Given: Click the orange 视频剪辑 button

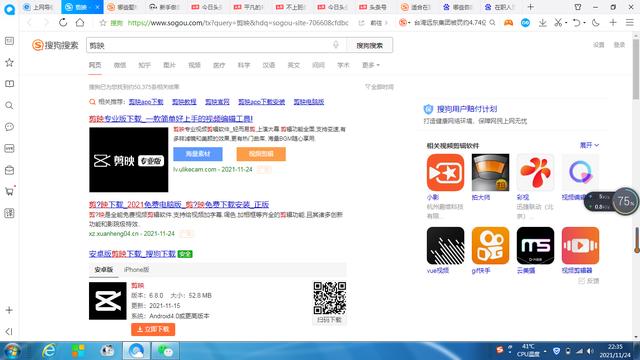Looking at the screenshot, I should tap(261, 154).
